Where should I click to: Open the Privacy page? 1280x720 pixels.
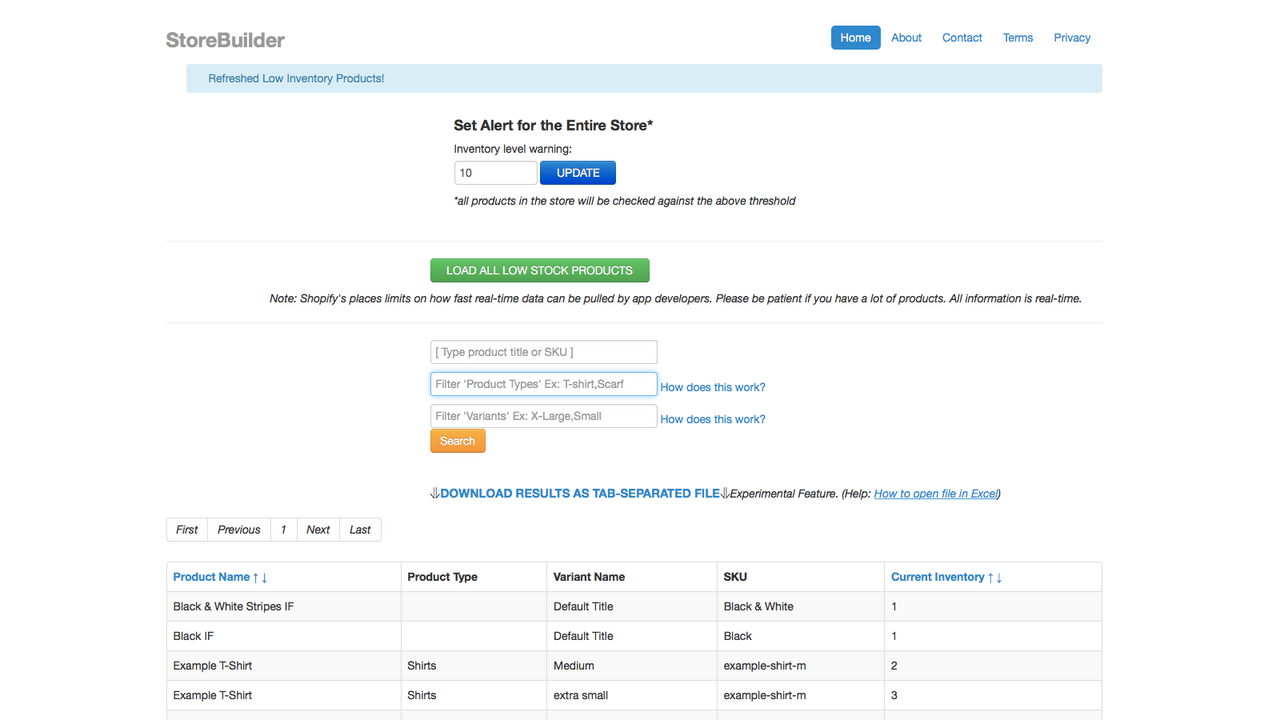coord(1072,38)
